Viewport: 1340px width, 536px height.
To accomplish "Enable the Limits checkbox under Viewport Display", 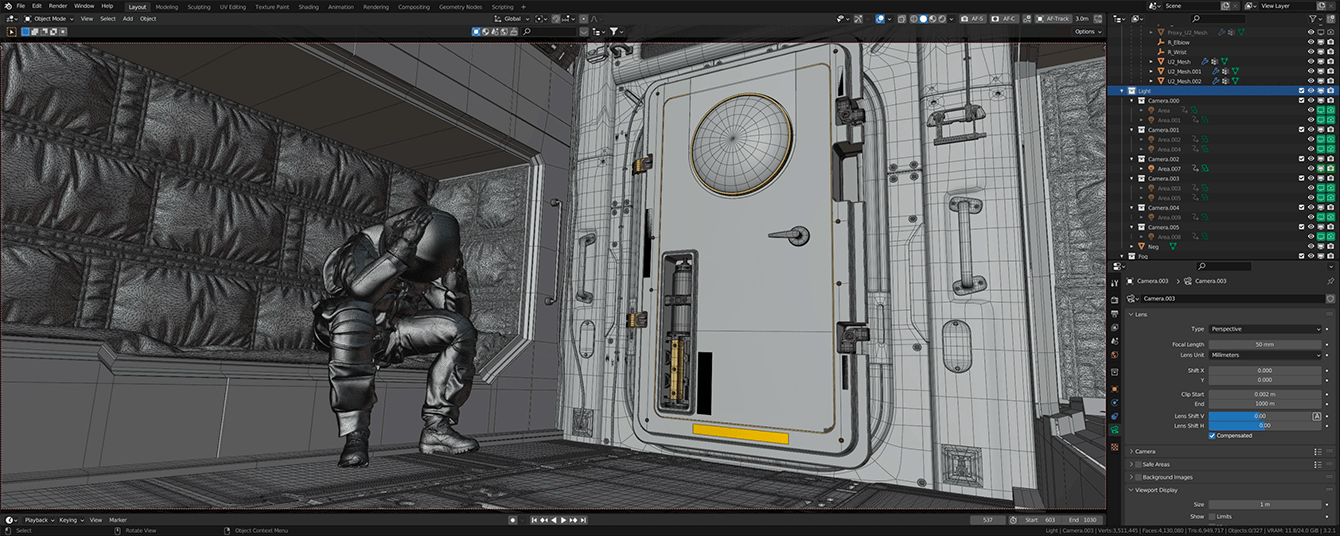I will tap(1212, 516).
